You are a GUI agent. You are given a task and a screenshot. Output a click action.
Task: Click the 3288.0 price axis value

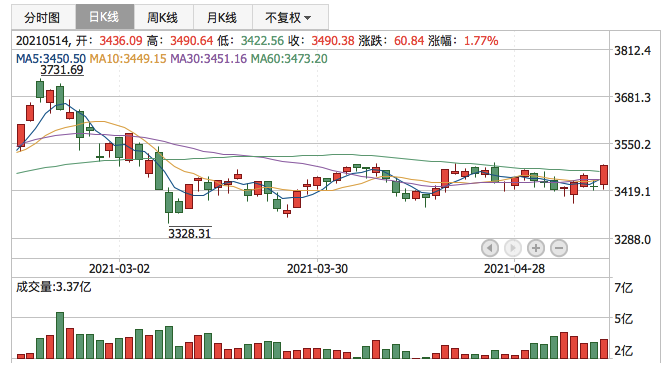632,239
